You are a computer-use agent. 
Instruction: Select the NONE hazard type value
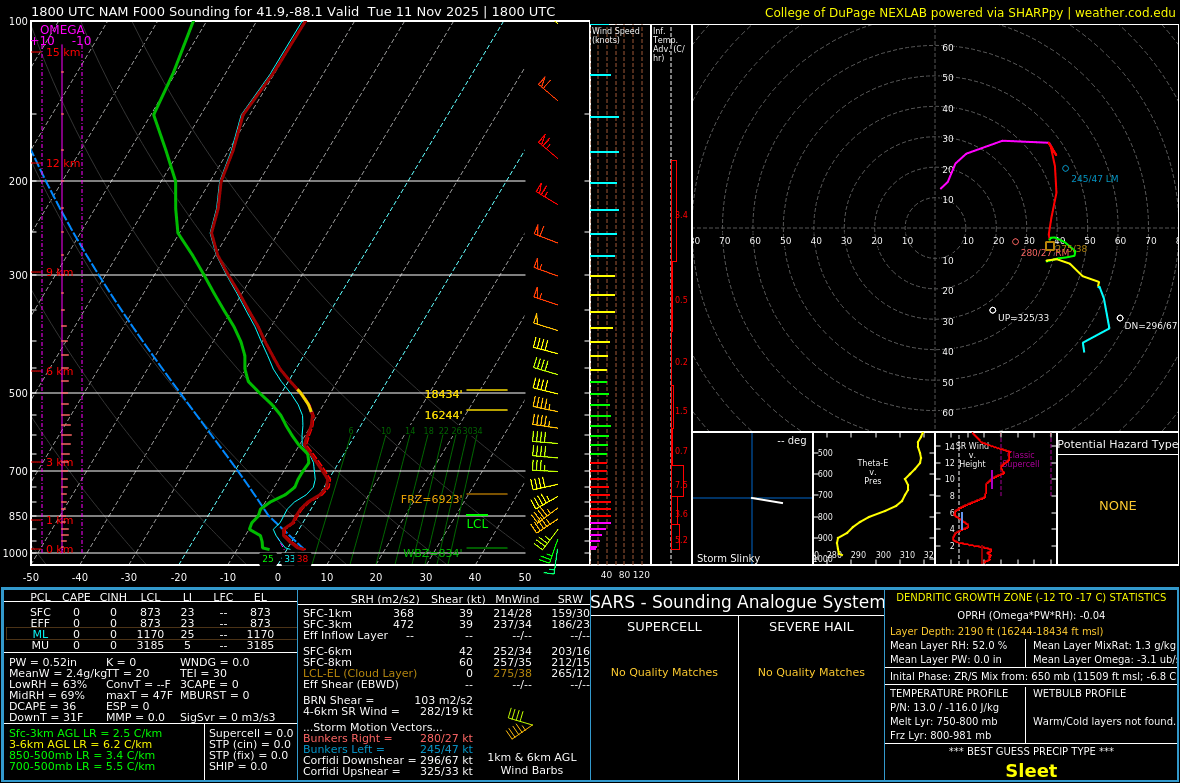pos(1118,506)
